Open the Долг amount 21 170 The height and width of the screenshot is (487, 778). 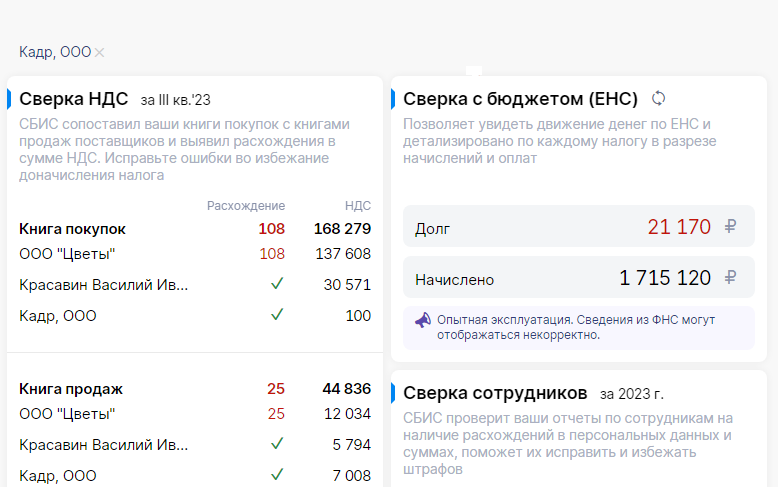click(x=679, y=227)
